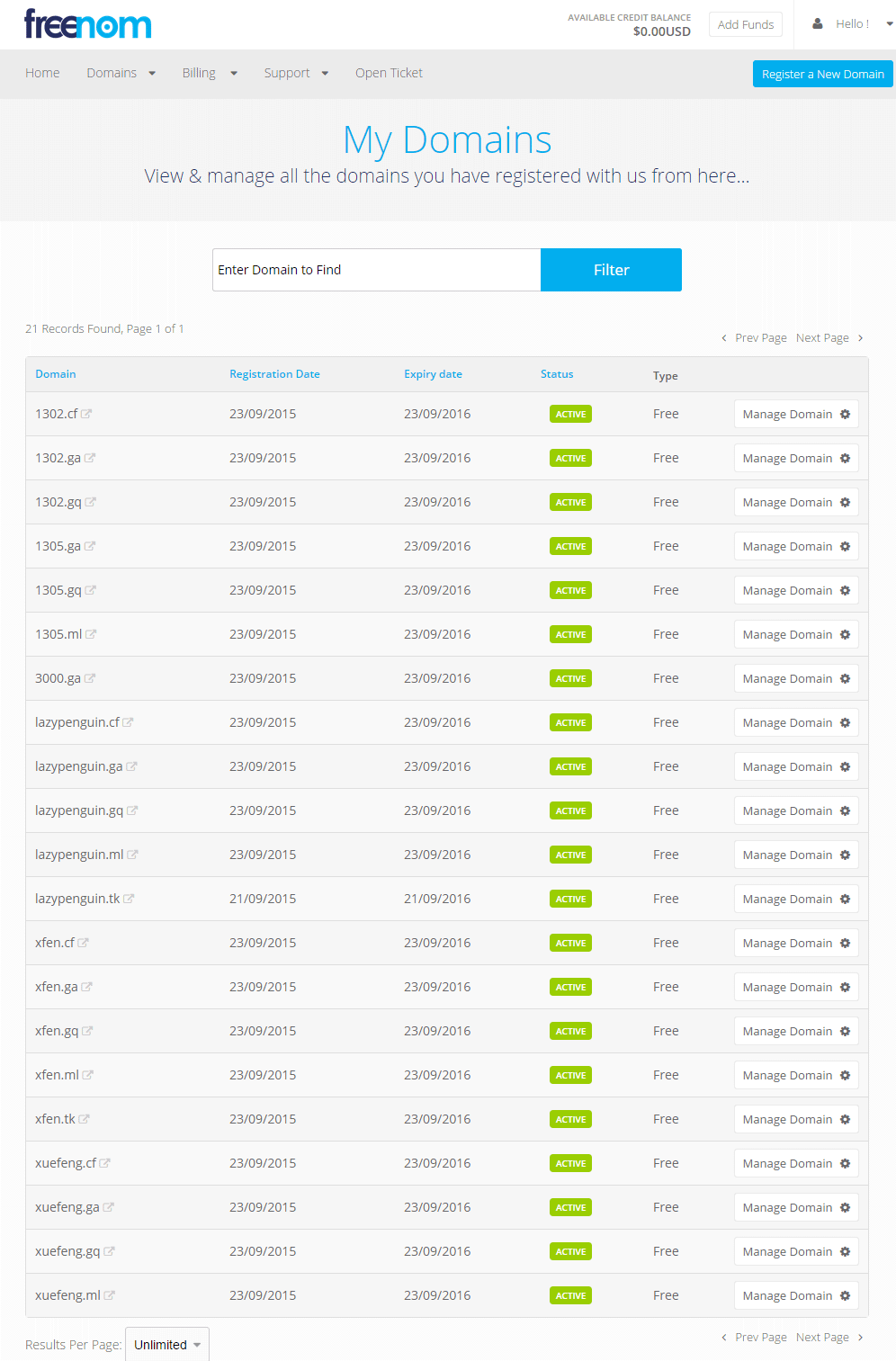
Task: Click the $0.00USD credit balance
Action: [x=662, y=31]
